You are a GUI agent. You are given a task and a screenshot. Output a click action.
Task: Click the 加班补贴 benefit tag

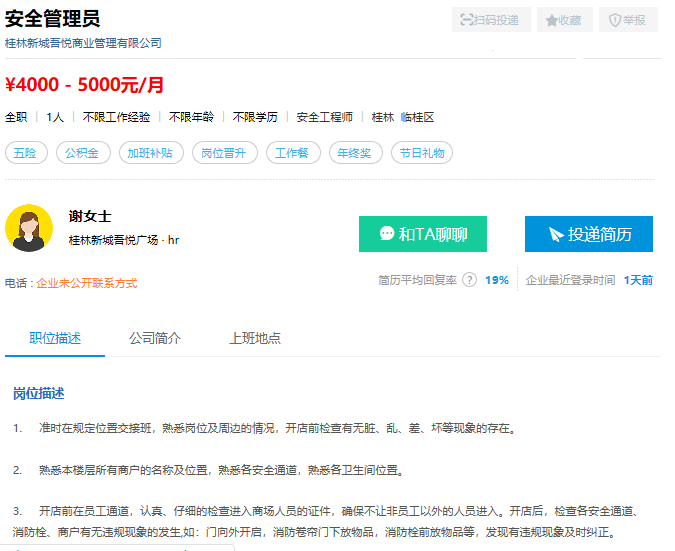[151, 153]
